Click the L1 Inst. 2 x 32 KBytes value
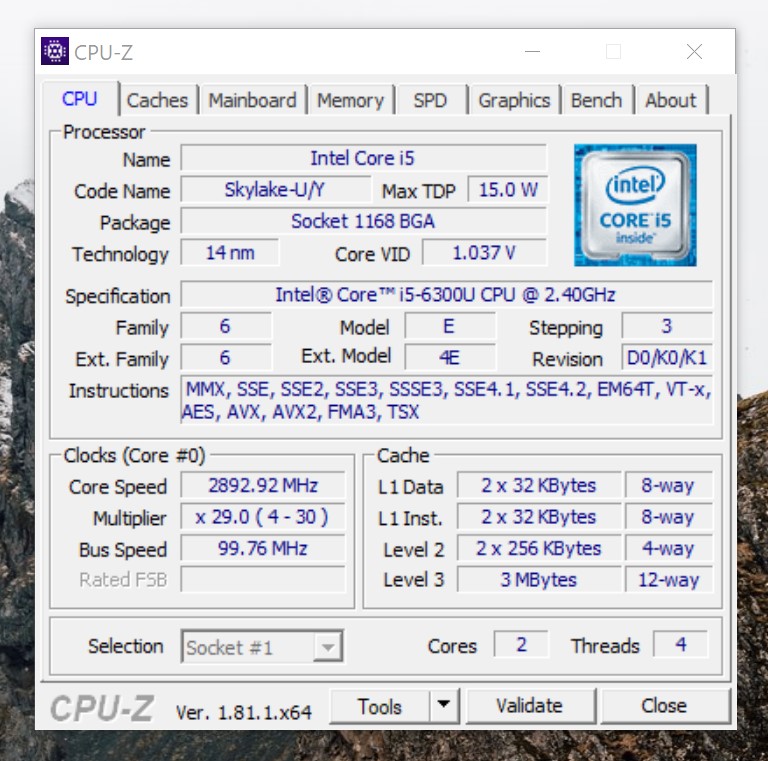The image size is (768, 761). (539, 517)
